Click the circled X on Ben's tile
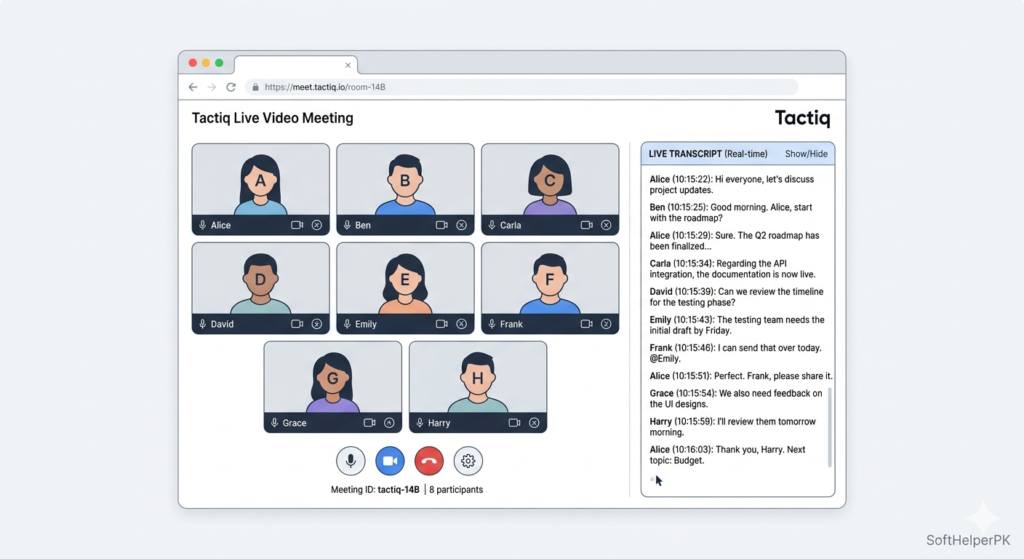1024x559 pixels. coord(462,225)
